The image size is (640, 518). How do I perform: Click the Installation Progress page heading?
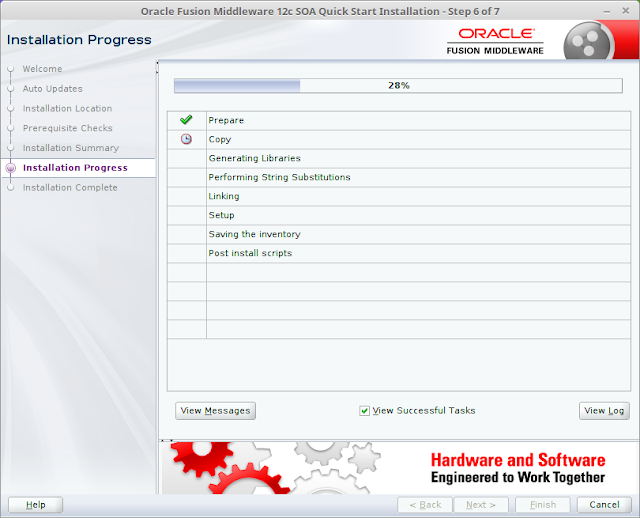click(x=79, y=40)
